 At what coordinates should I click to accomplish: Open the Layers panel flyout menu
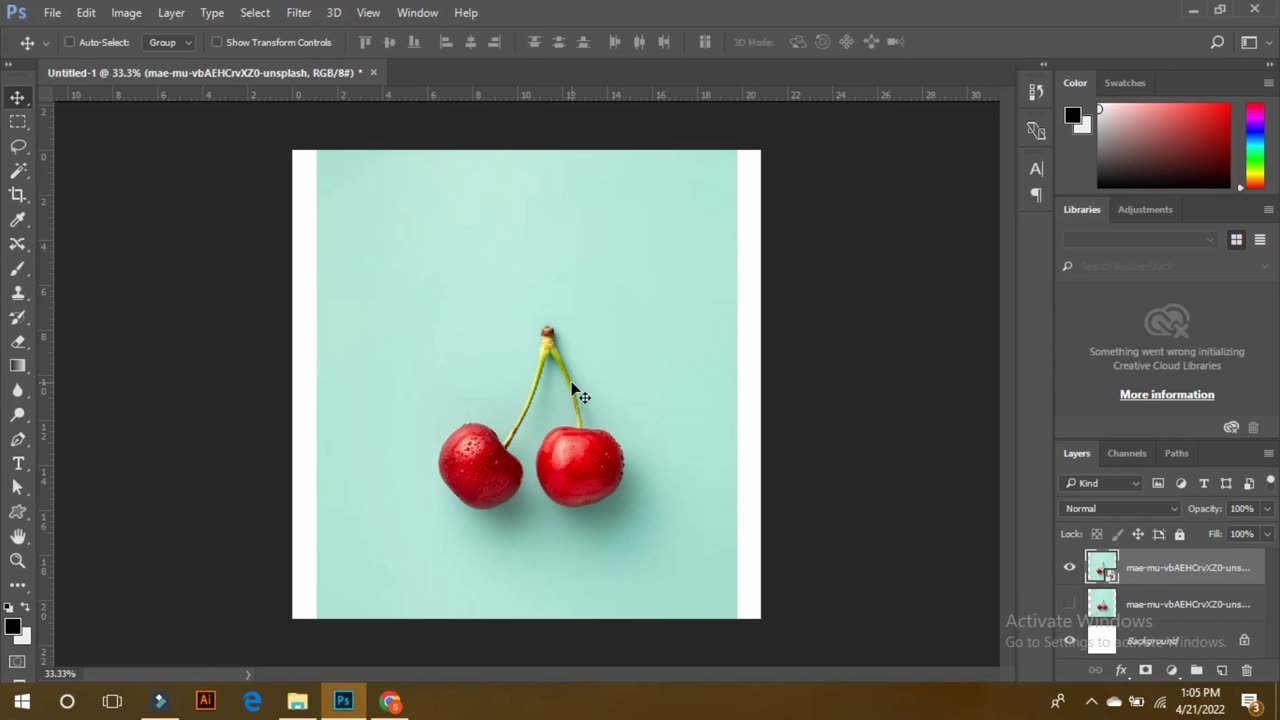pyautogui.click(x=1269, y=453)
